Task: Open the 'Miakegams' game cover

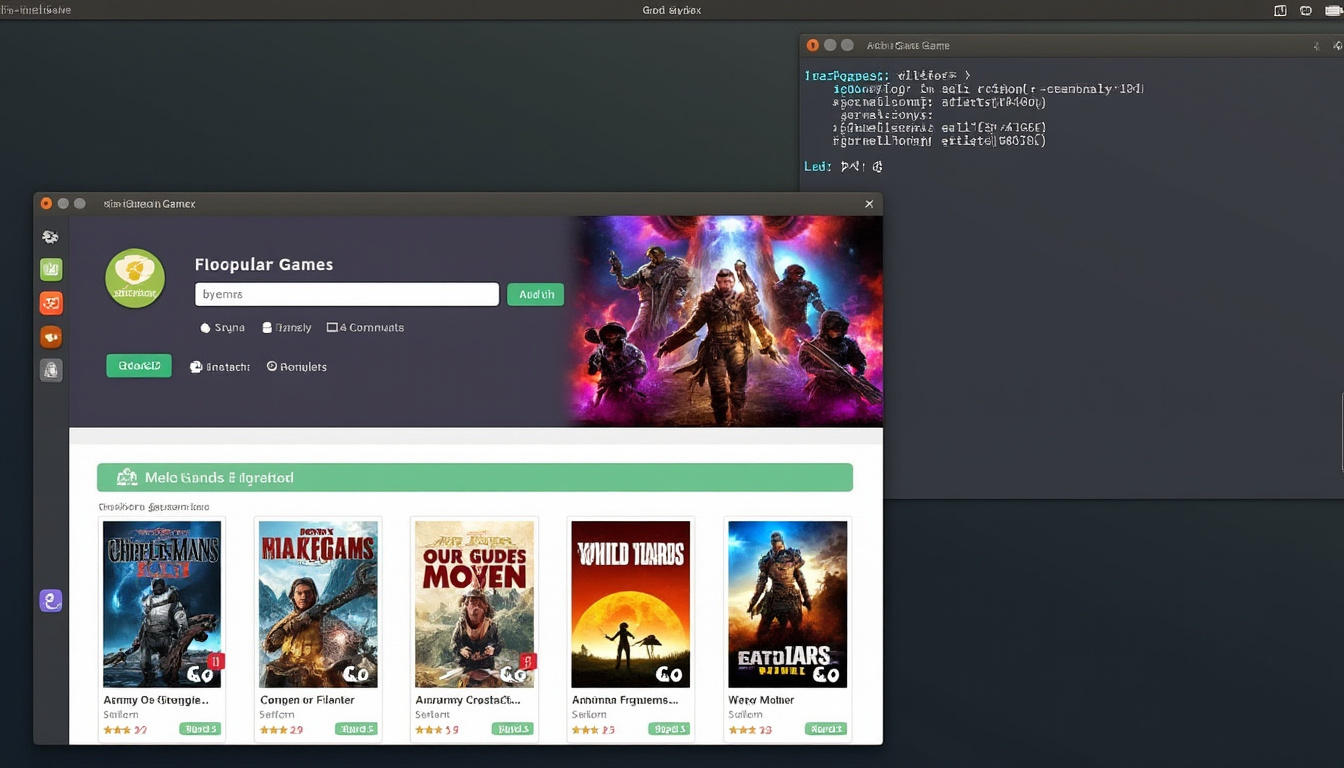Action: pos(318,604)
